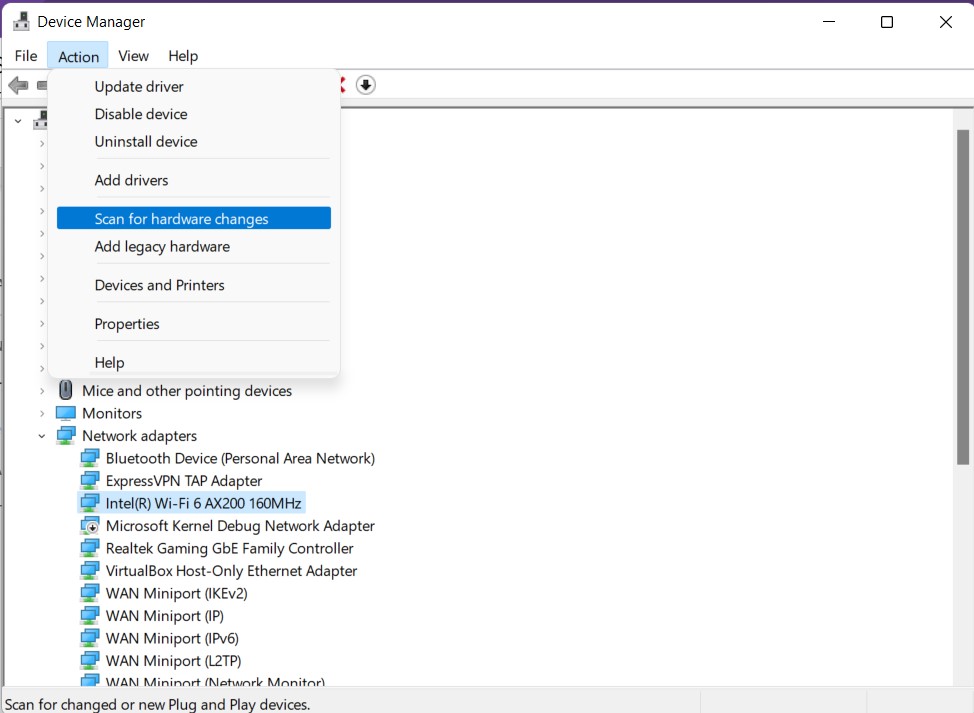The height and width of the screenshot is (713, 974).
Task: Select the Intel(R) Wi-Fi 6 AX200 adapter icon
Action: [90, 503]
